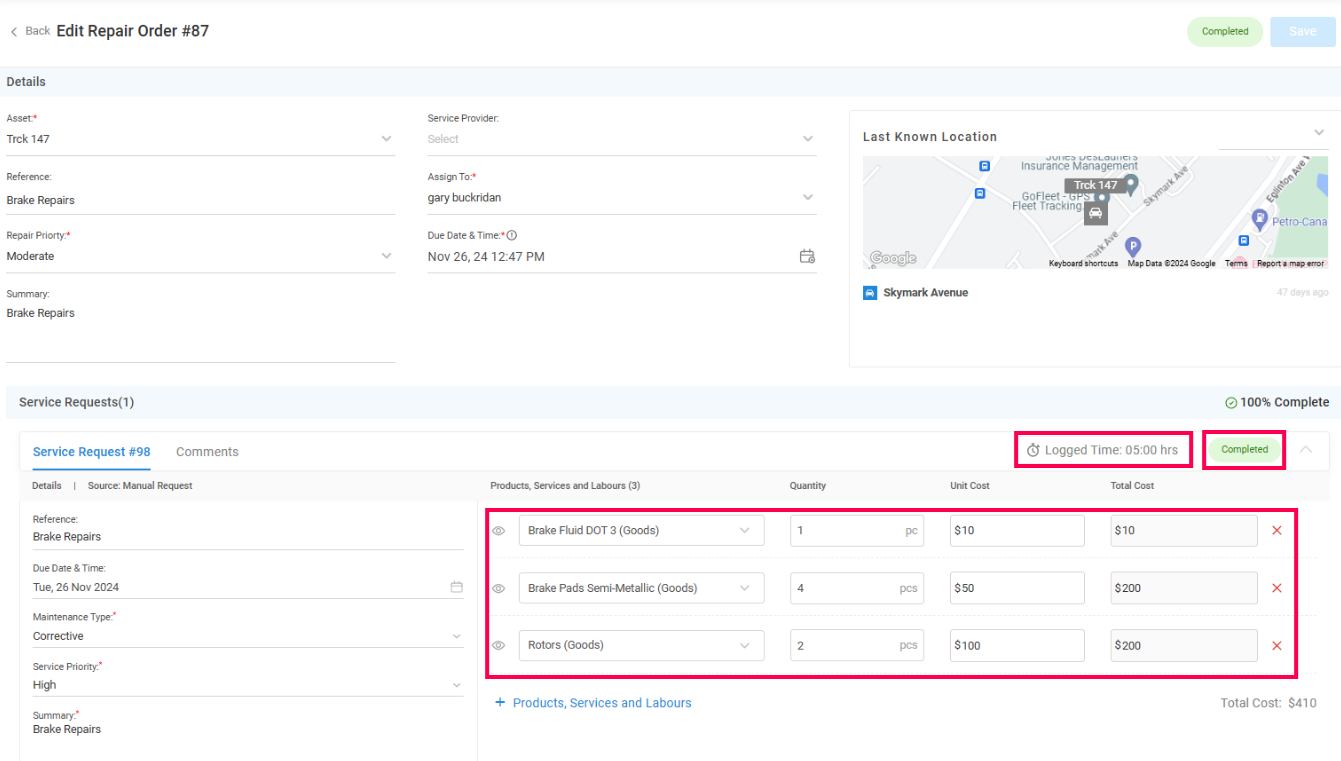Click the red X for Brake Fluid row

[1276, 531]
